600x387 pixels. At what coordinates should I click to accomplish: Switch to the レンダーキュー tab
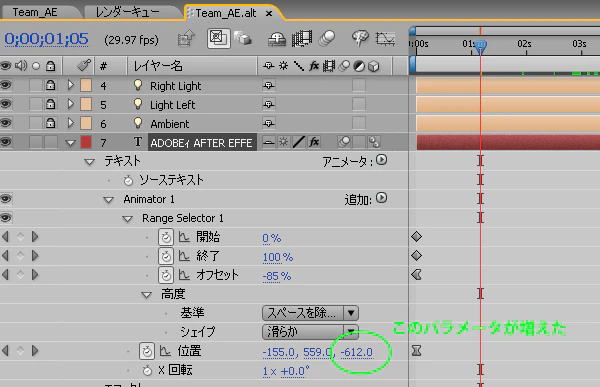[x=127, y=12]
